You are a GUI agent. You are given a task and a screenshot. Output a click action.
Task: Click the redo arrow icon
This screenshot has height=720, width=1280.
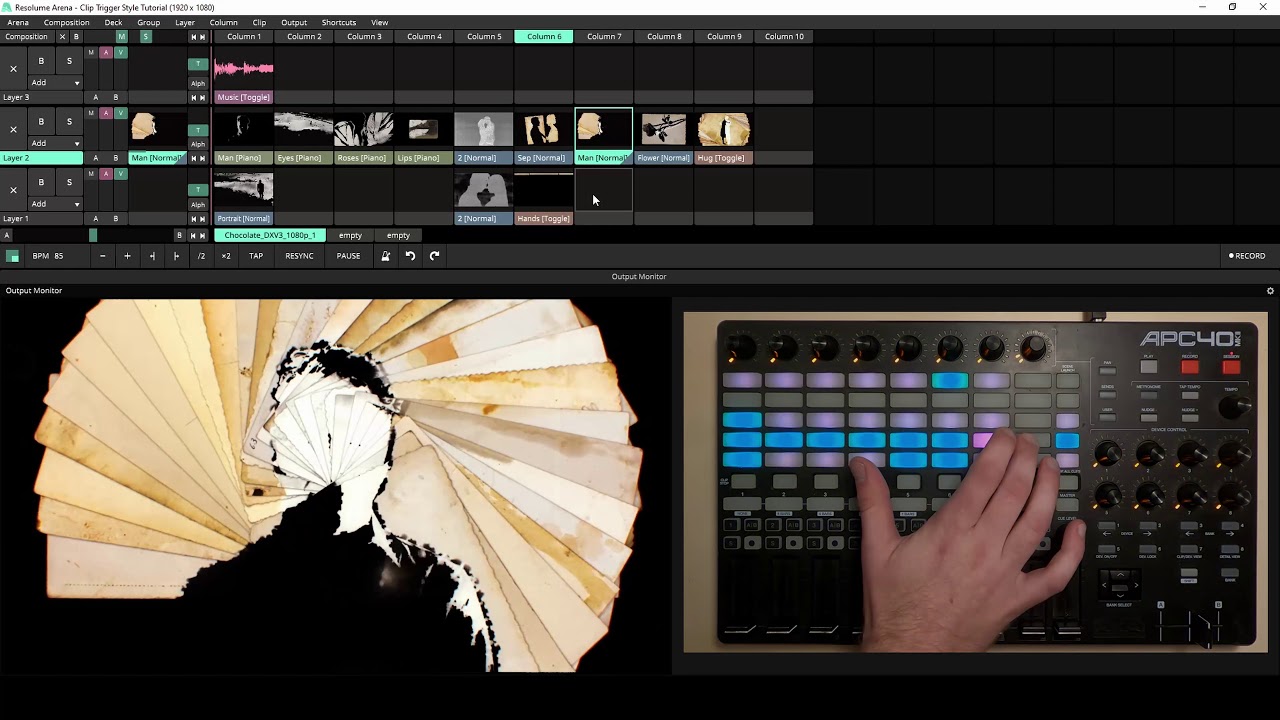click(434, 256)
